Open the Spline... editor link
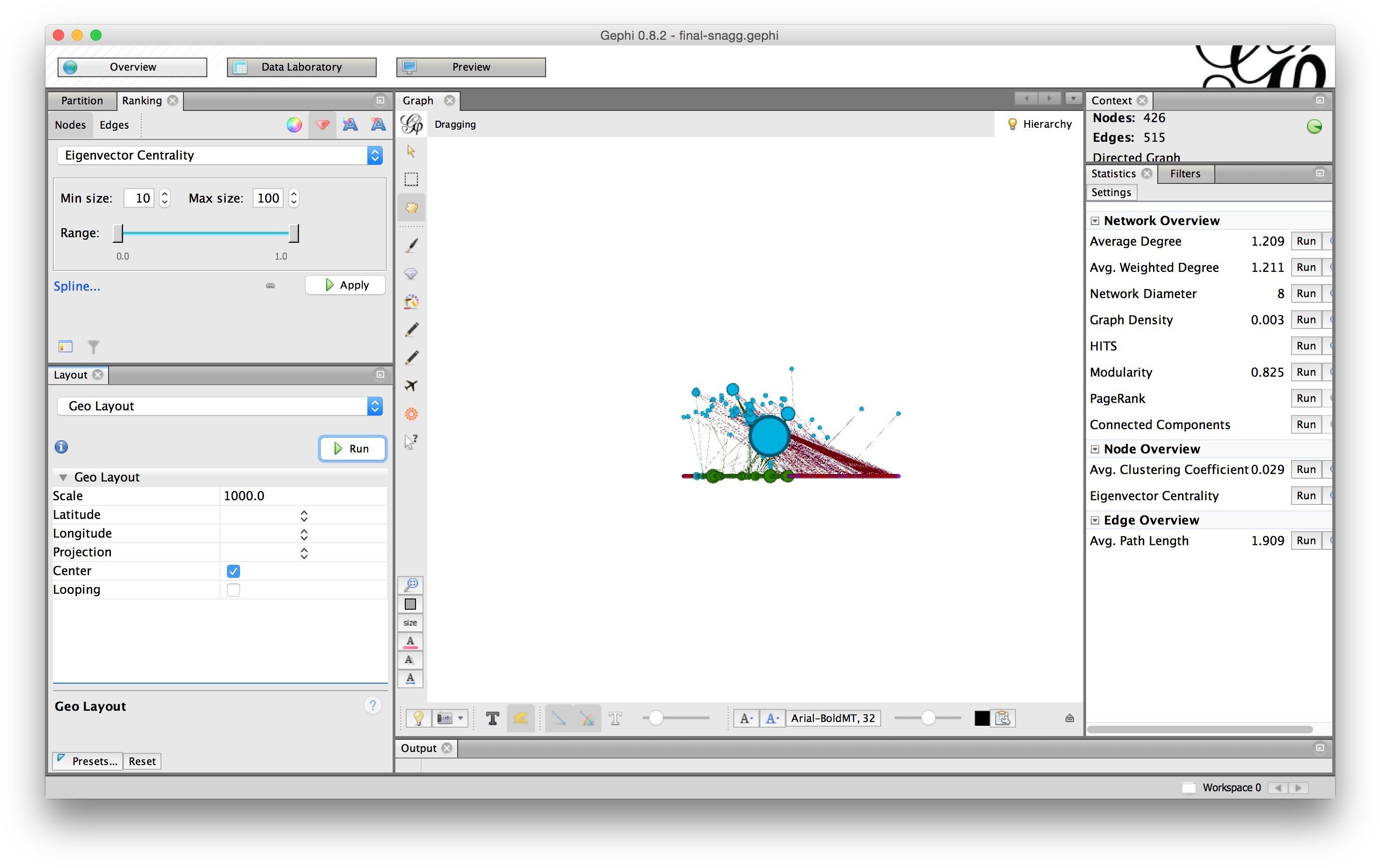Image resolution: width=1380 pixels, height=868 pixels. point(76,286)
